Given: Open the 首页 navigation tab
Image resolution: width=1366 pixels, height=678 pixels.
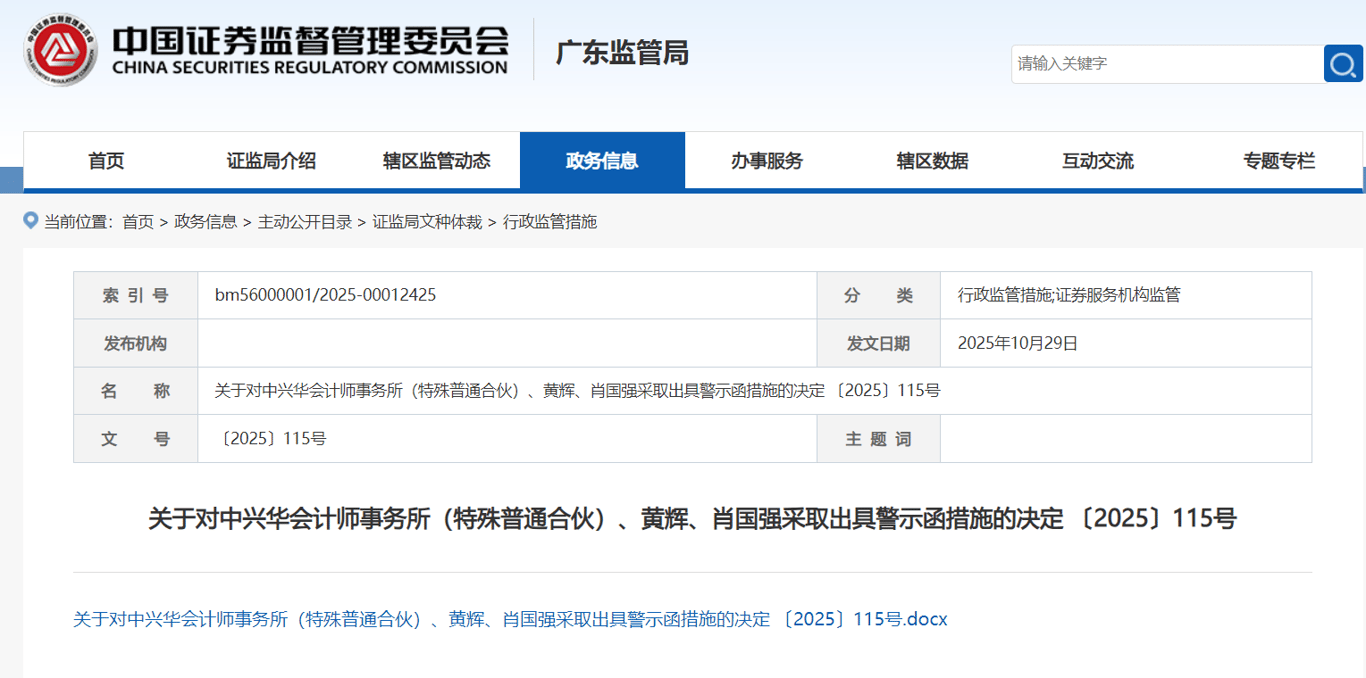Looking at the screenshot, I should [106, 161].
